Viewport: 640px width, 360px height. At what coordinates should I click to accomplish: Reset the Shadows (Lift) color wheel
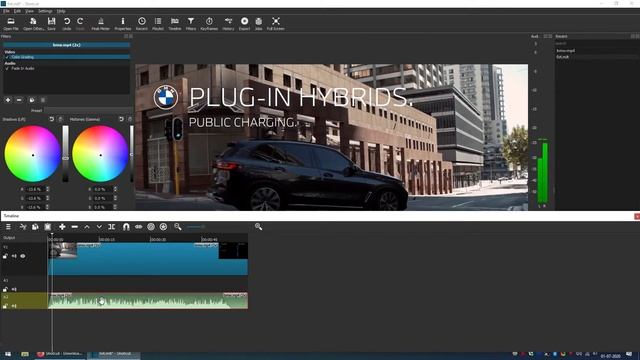52,119
